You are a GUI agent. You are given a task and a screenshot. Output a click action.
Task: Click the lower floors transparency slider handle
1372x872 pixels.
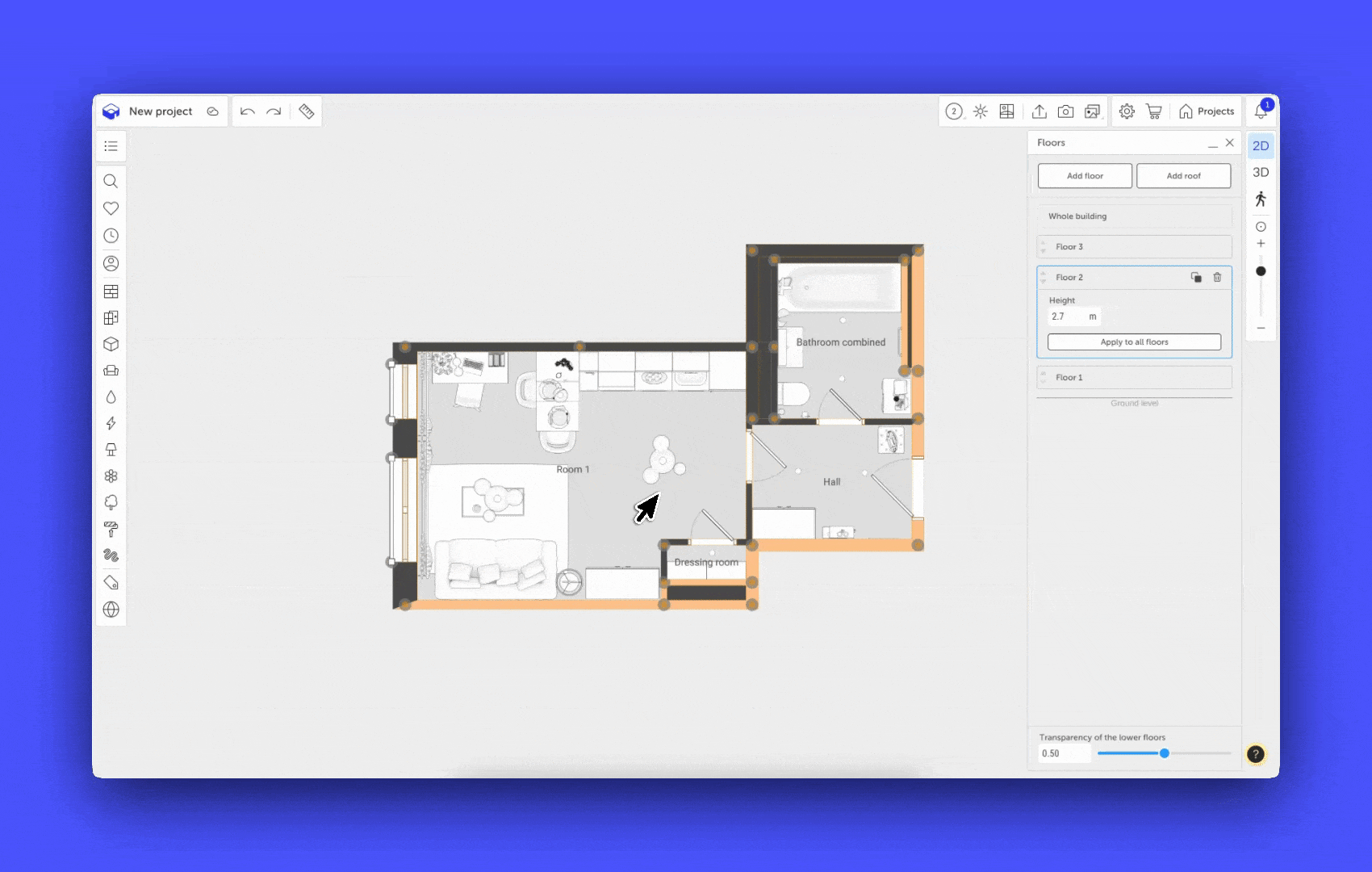point(1165,753)
